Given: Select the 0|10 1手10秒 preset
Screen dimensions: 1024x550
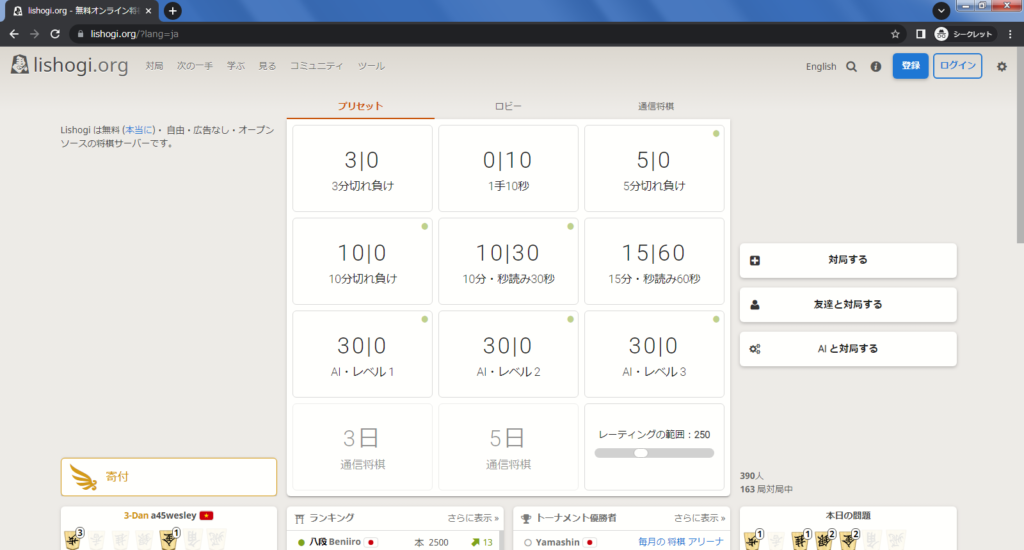Looking at the screenshot, I should 508,169.
